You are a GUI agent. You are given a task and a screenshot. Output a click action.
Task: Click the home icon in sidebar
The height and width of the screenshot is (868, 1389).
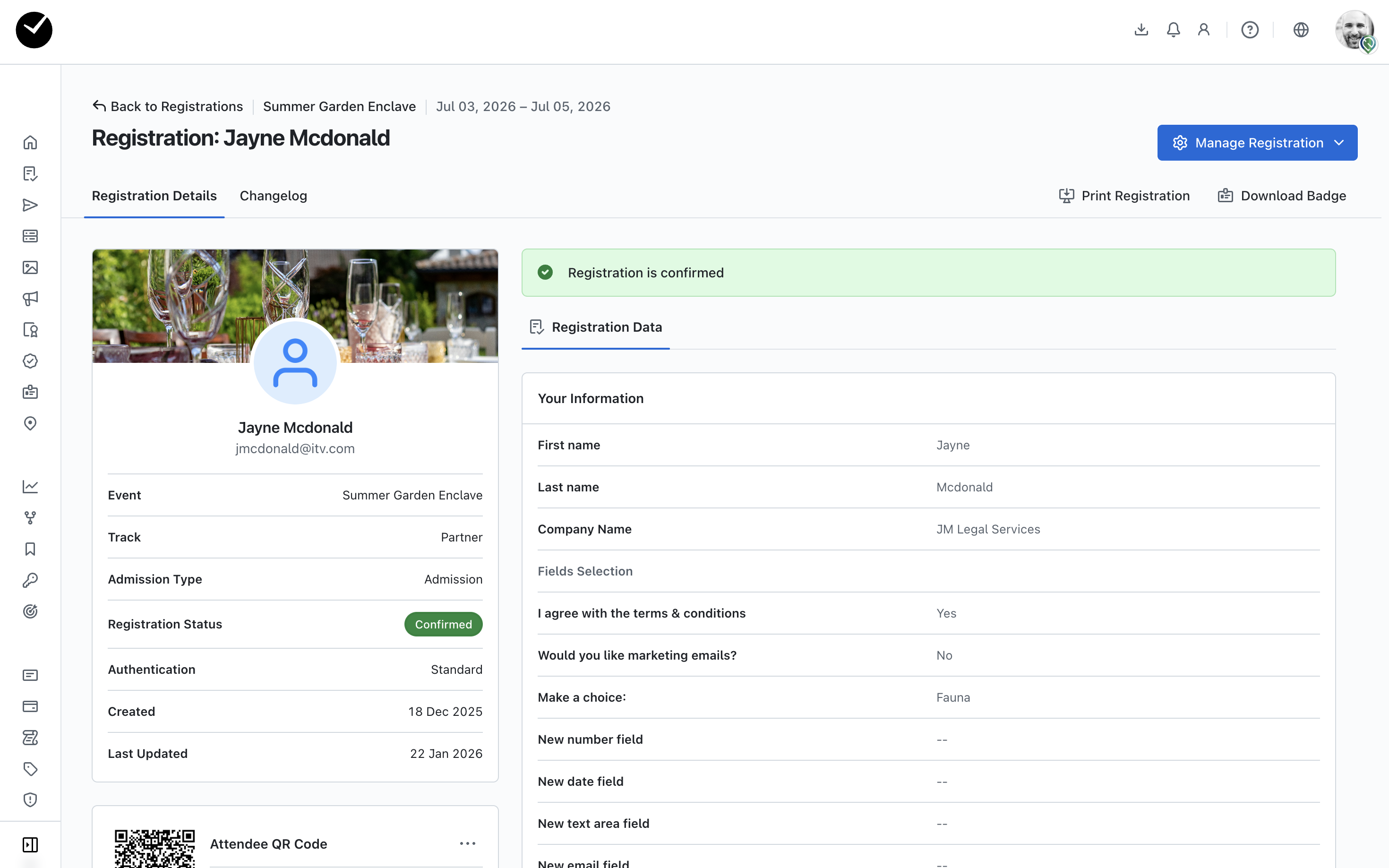pyautogui.click(x=30, y=142)
